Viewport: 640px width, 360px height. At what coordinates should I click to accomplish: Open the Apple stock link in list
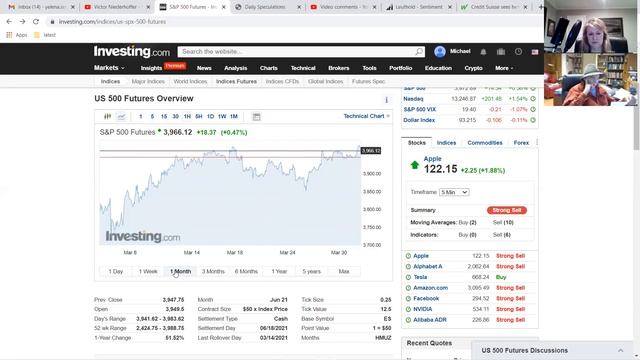tap(421, 256)
